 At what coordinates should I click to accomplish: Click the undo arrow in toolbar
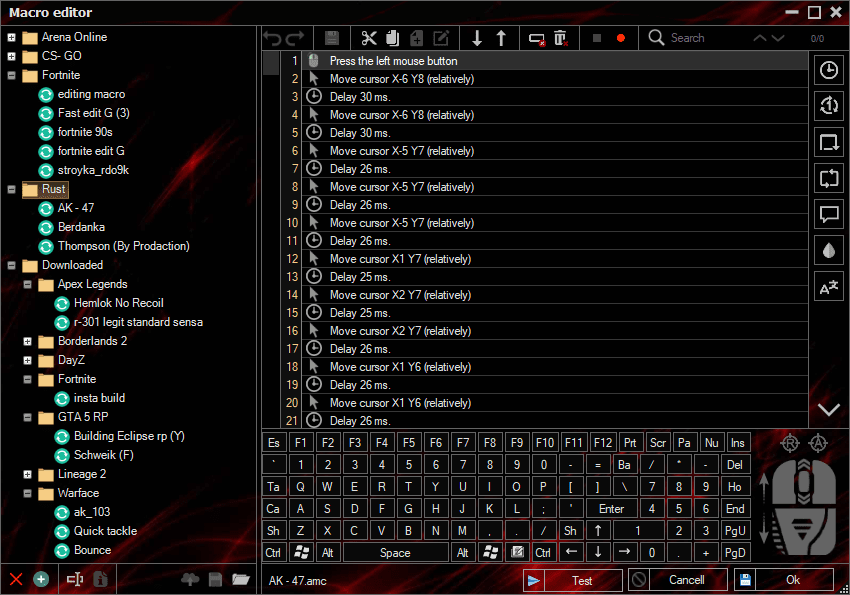point(272,38)
